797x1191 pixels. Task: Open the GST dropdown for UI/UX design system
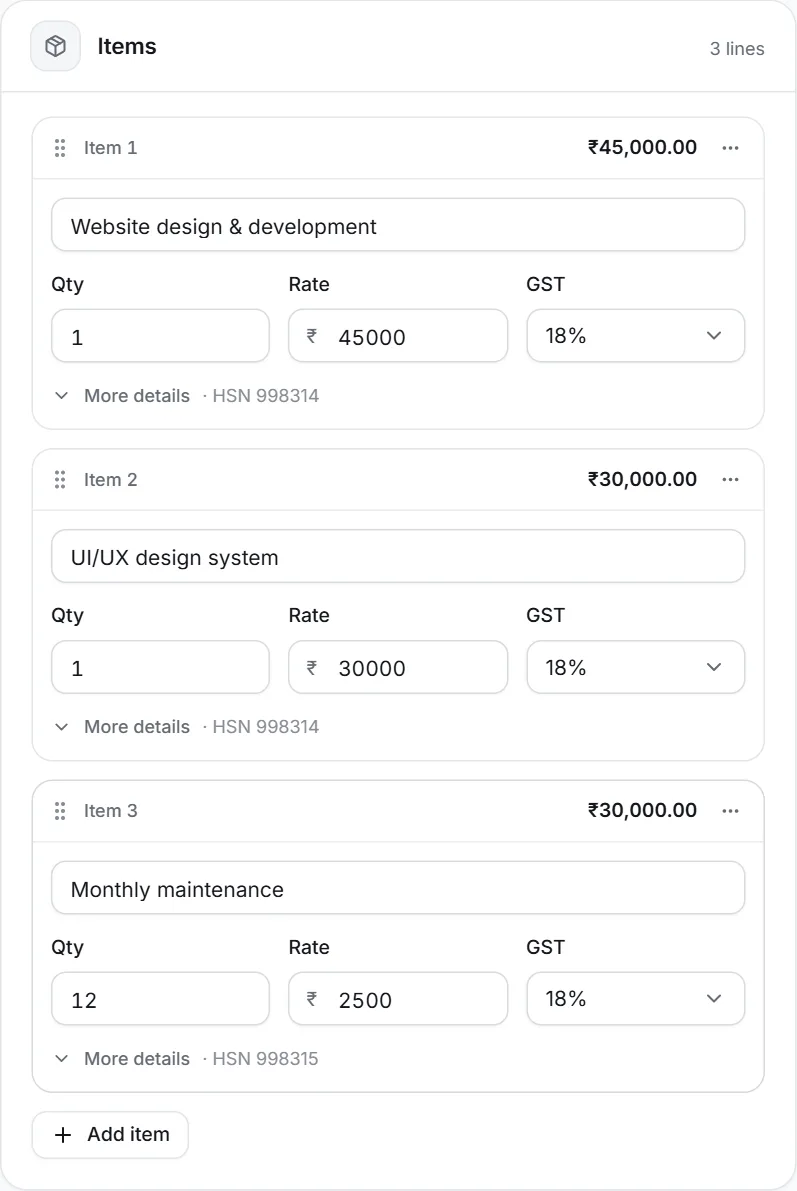[636, 667]
